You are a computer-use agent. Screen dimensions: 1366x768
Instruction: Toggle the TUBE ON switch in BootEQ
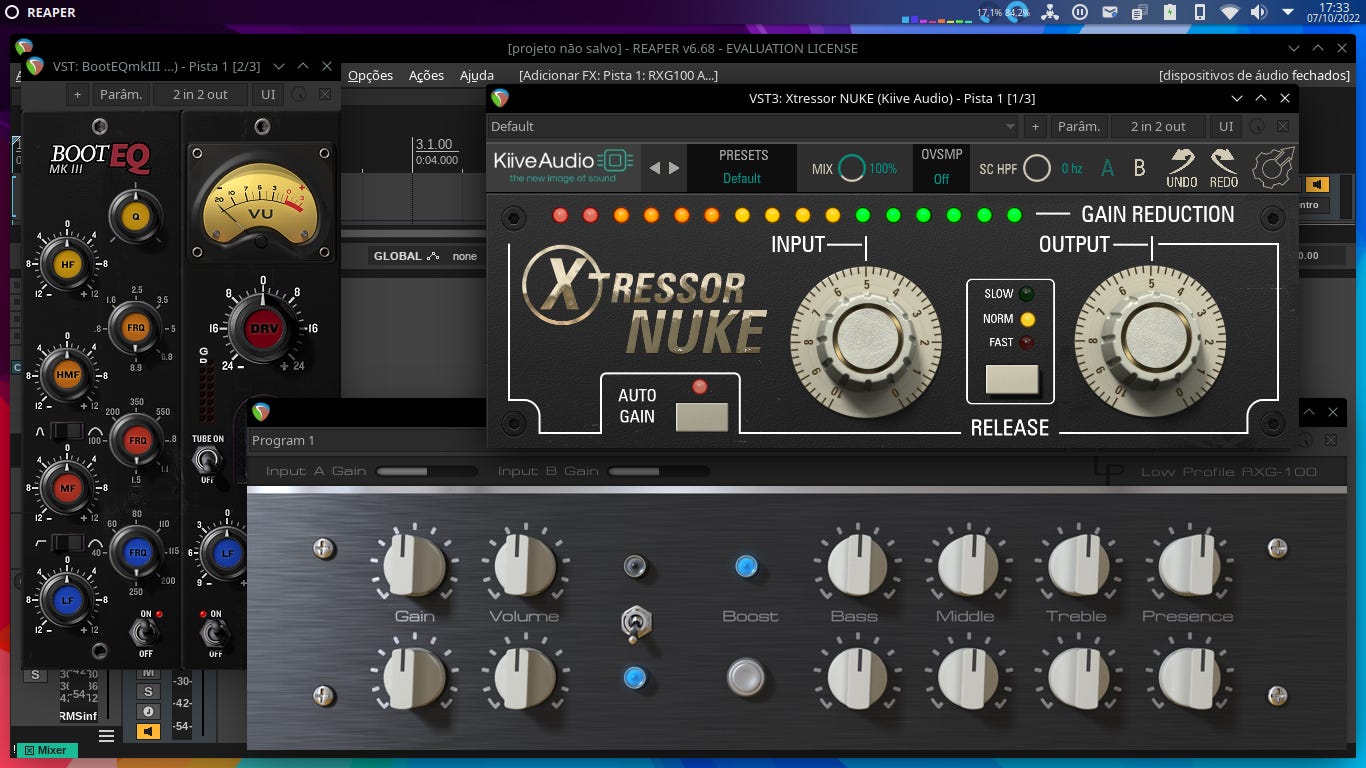coord(207,459)
